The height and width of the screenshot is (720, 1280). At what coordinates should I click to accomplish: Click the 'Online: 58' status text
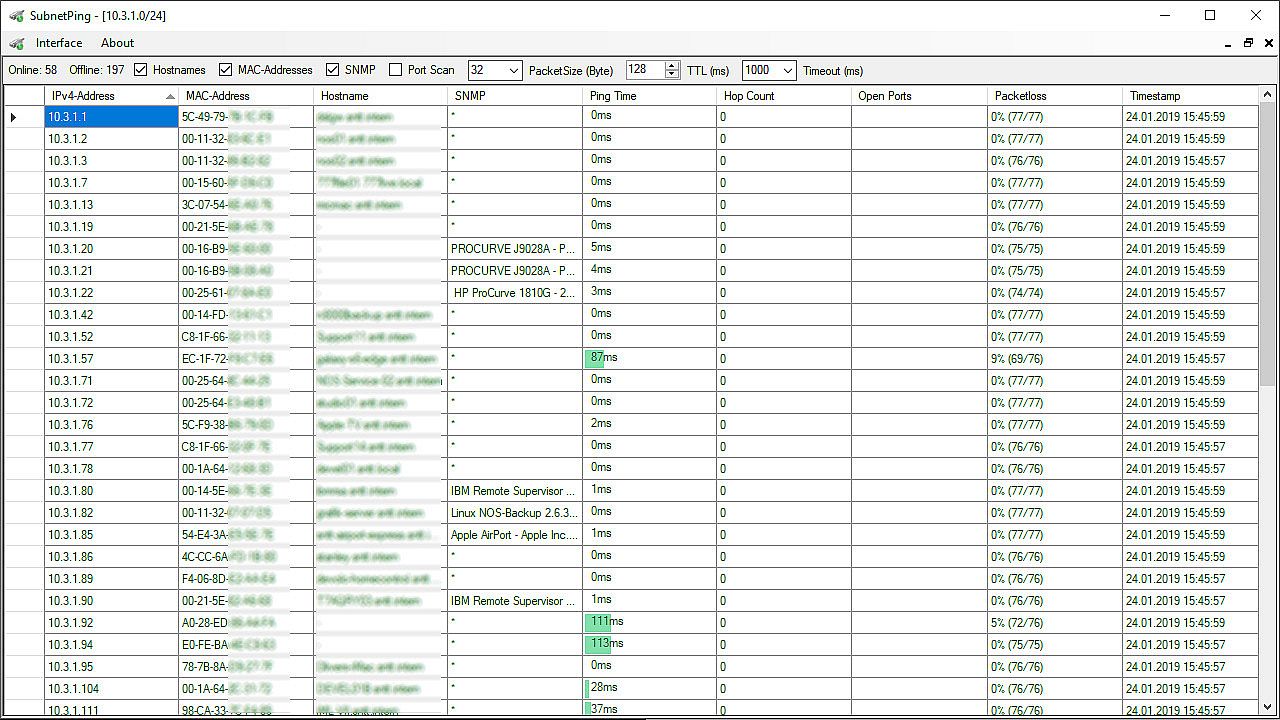click(x=33, y=70)
